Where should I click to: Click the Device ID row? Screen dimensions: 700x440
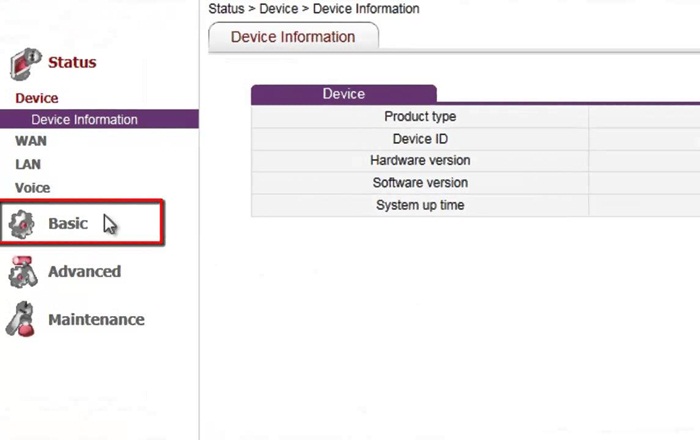point(475,139)
